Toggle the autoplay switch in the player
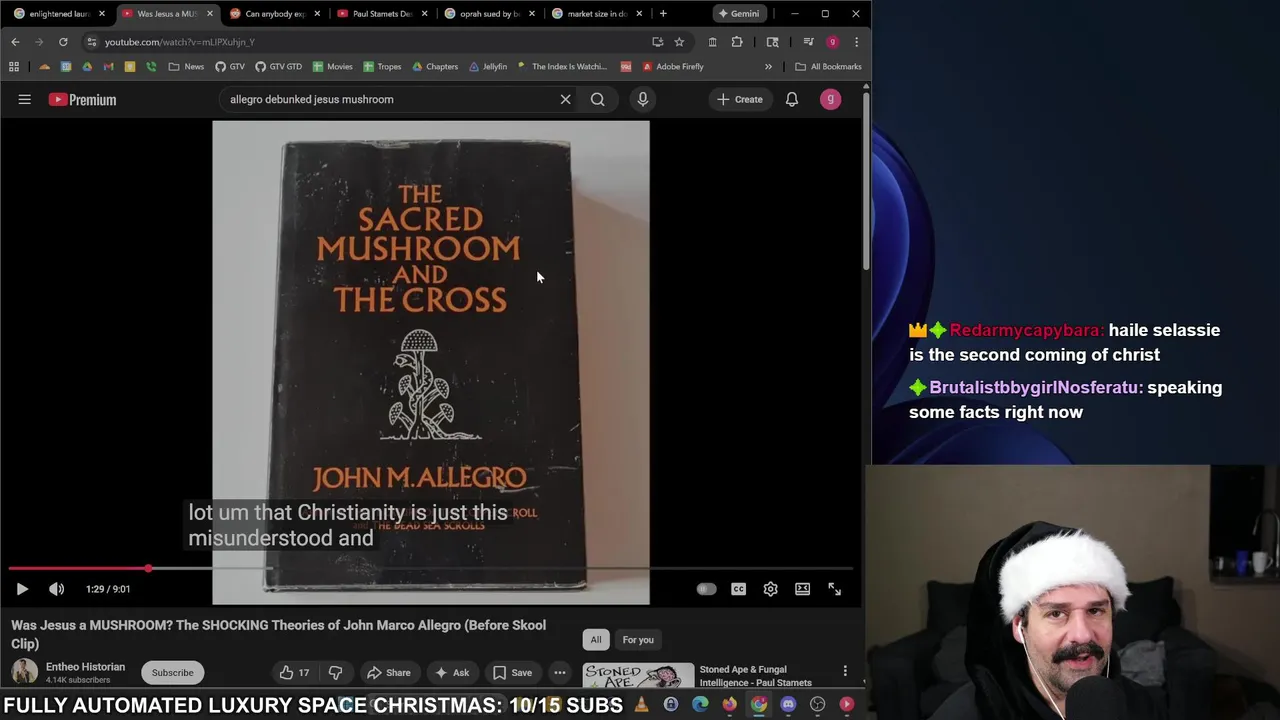 pos(706,589)
